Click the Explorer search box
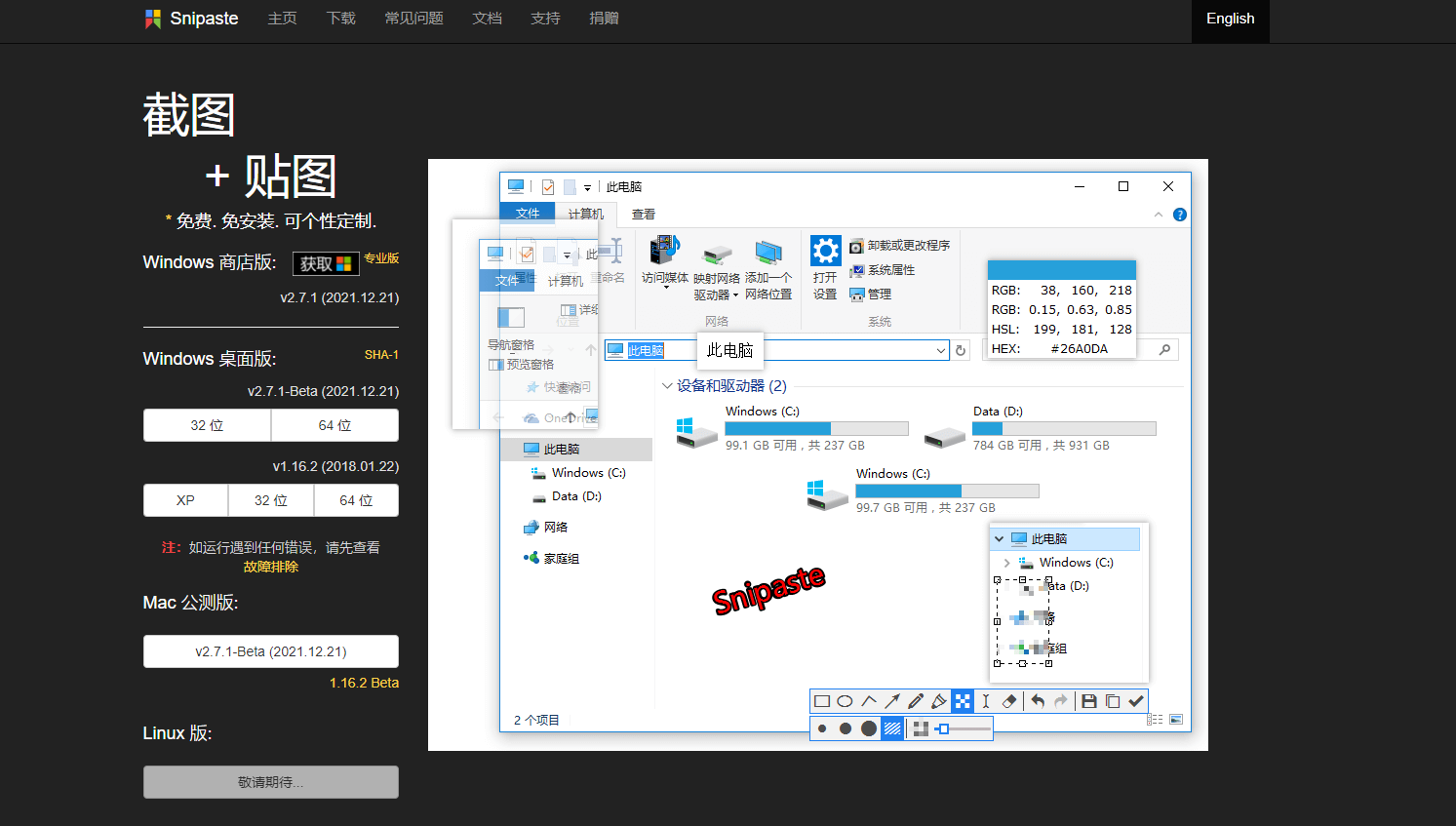The image size is (1456, 826). click(1081, 350)
